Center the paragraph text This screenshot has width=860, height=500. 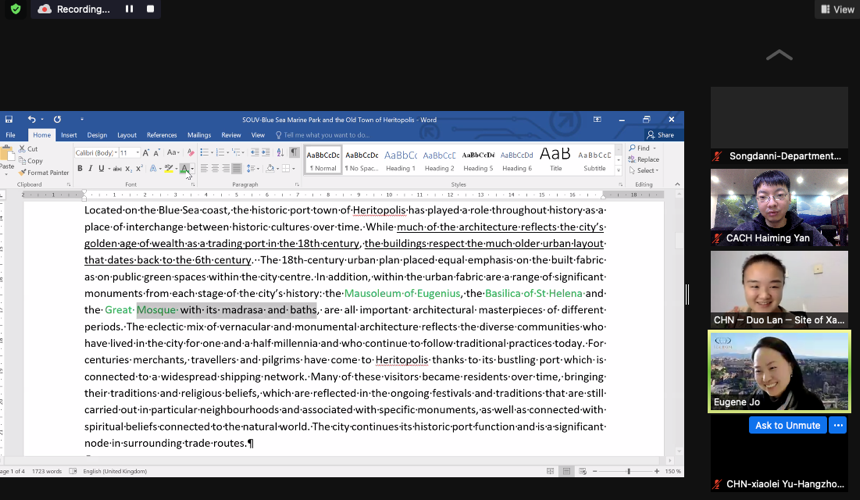pos(215,168)
